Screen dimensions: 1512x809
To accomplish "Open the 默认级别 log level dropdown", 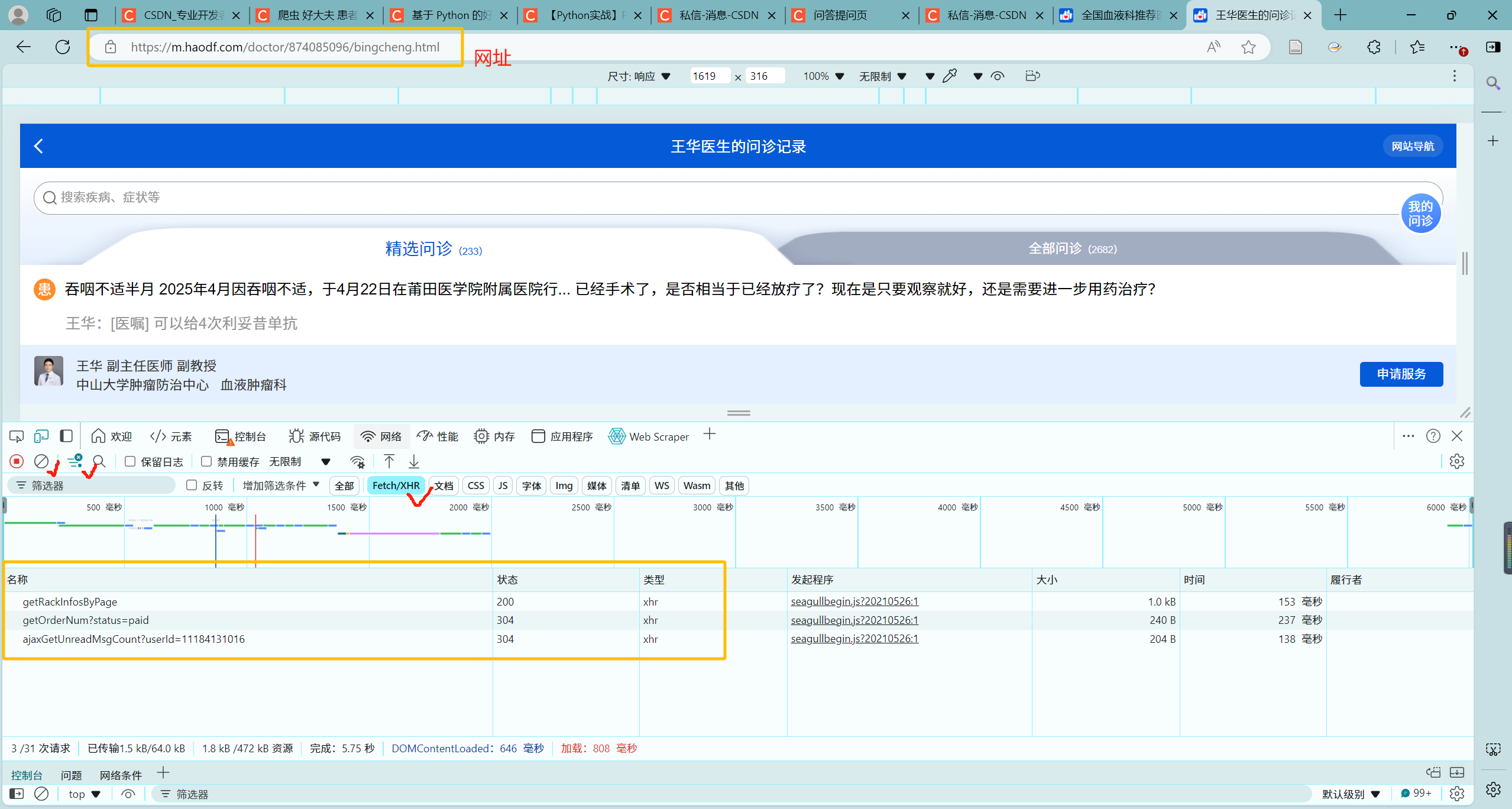I will (x=1351, y=794).
